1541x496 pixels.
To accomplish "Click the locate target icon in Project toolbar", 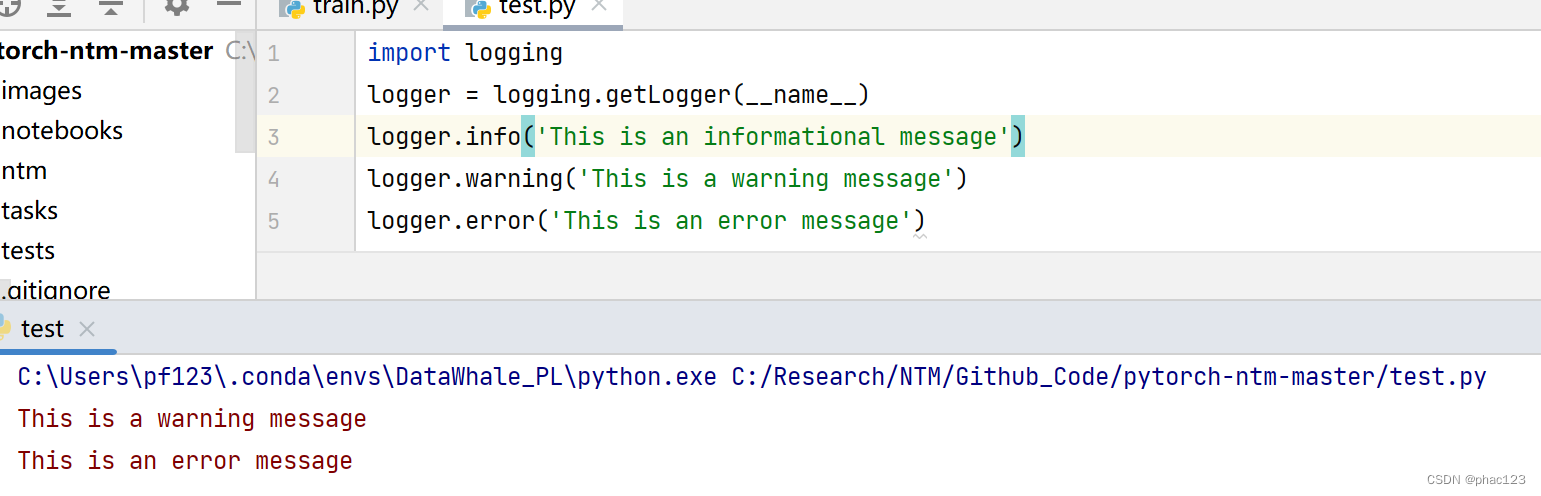I will point(8,6).
